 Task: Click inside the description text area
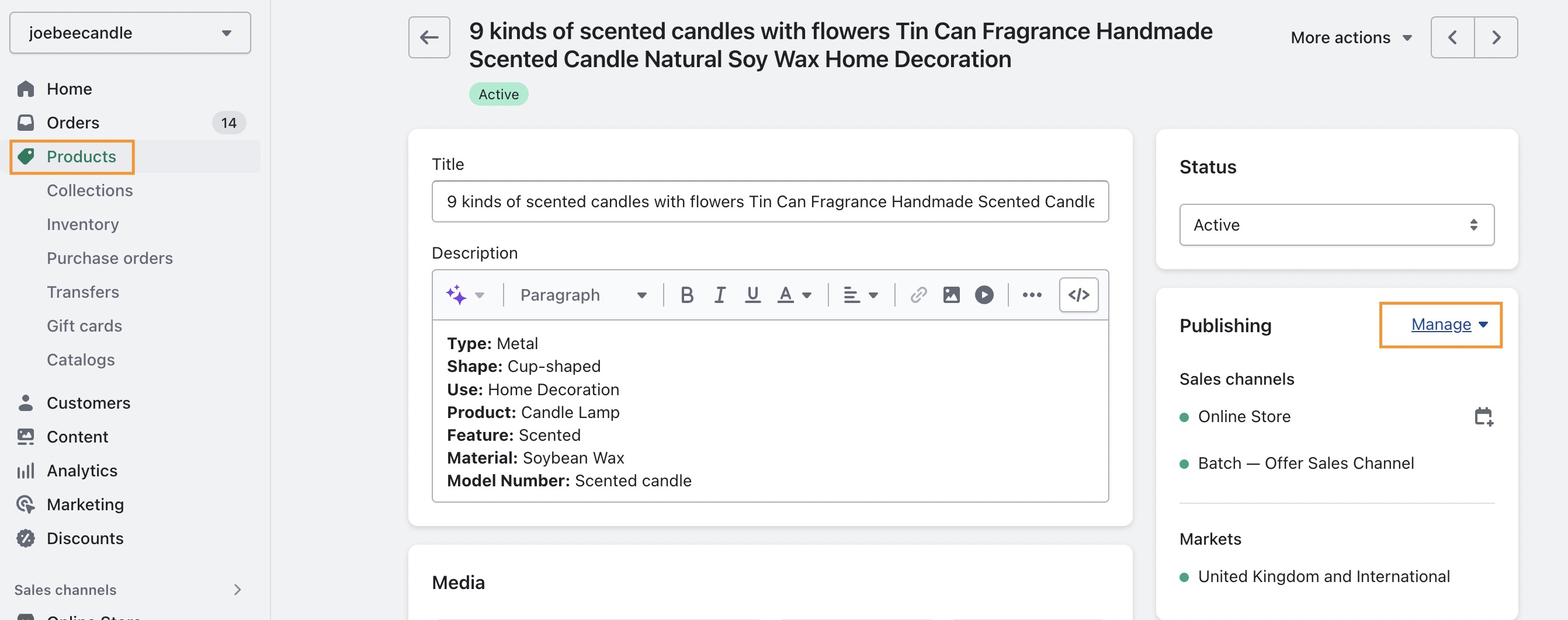[x=770, y=412]
